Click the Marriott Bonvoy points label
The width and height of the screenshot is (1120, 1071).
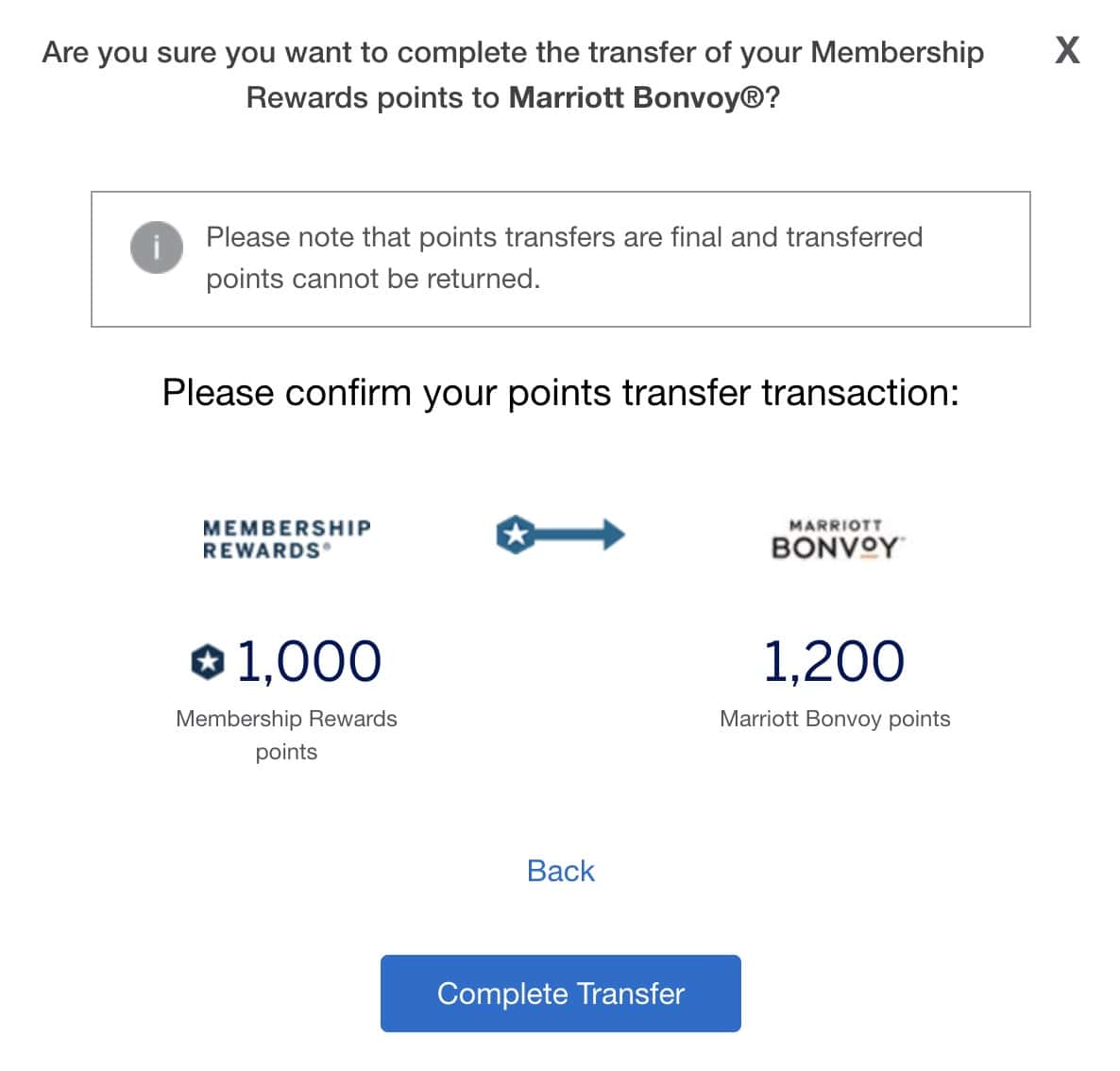835,718
